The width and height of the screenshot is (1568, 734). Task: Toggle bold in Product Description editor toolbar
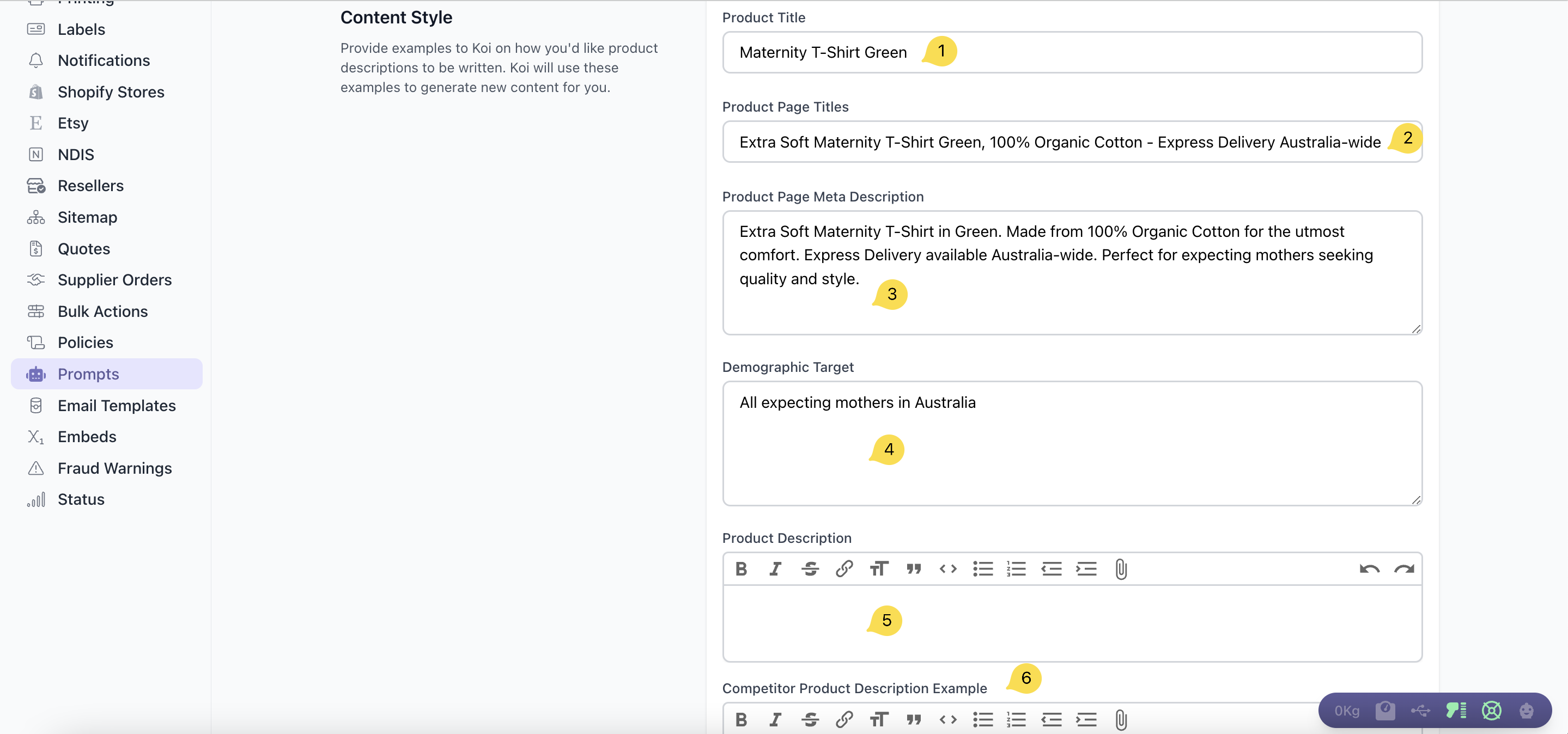(x=741, y=568)
